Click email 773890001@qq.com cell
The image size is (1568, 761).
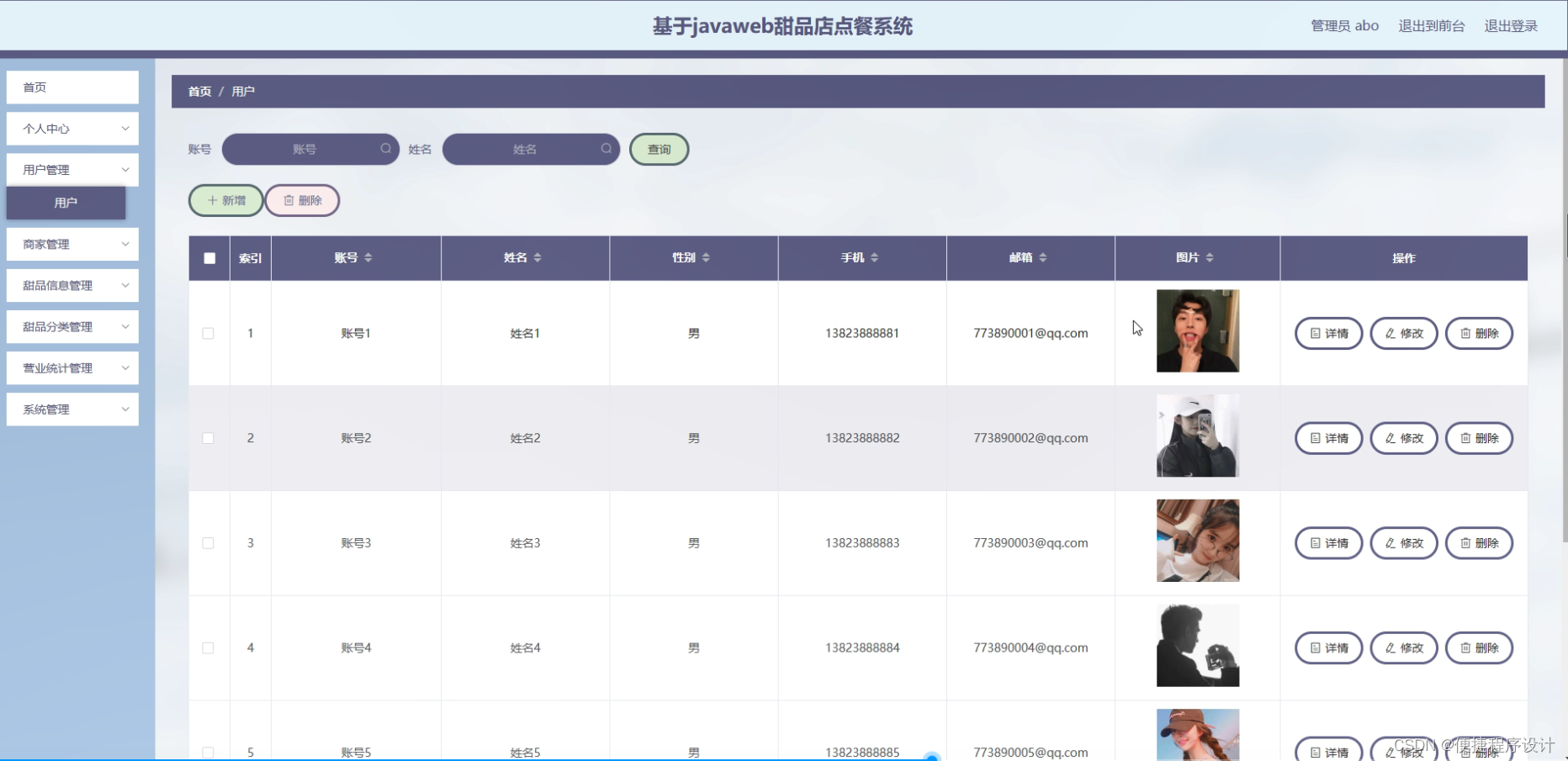coord(1030,333)
